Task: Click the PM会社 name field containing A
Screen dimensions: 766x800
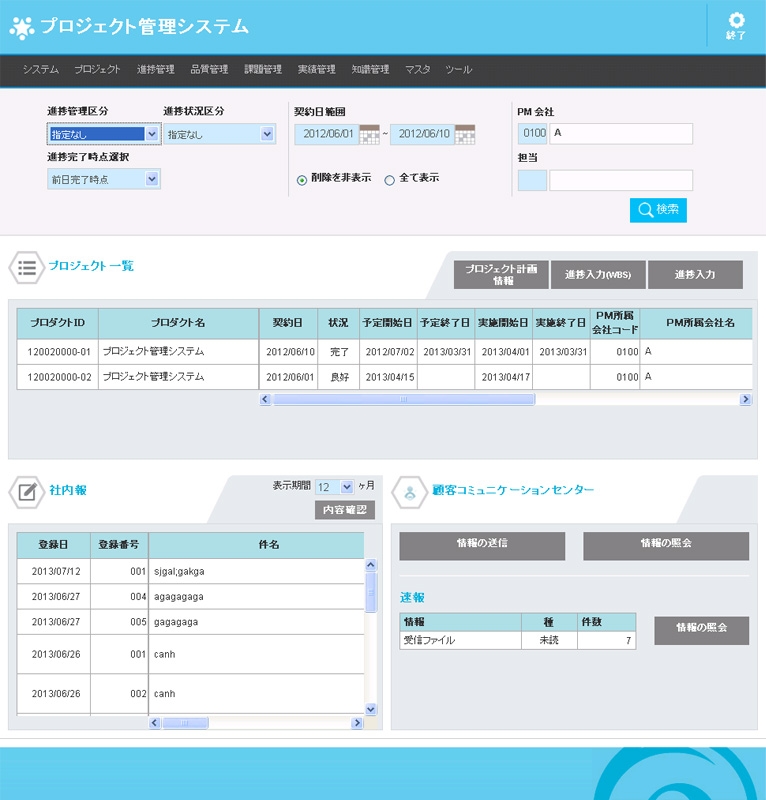Action: (x=621, y=134)
